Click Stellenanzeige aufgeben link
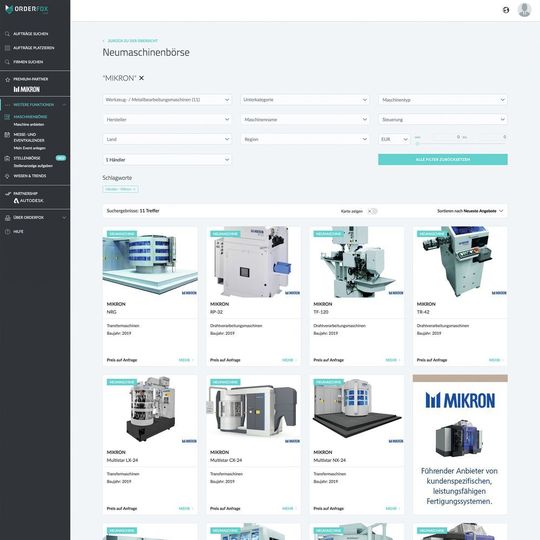 (33, 166)
